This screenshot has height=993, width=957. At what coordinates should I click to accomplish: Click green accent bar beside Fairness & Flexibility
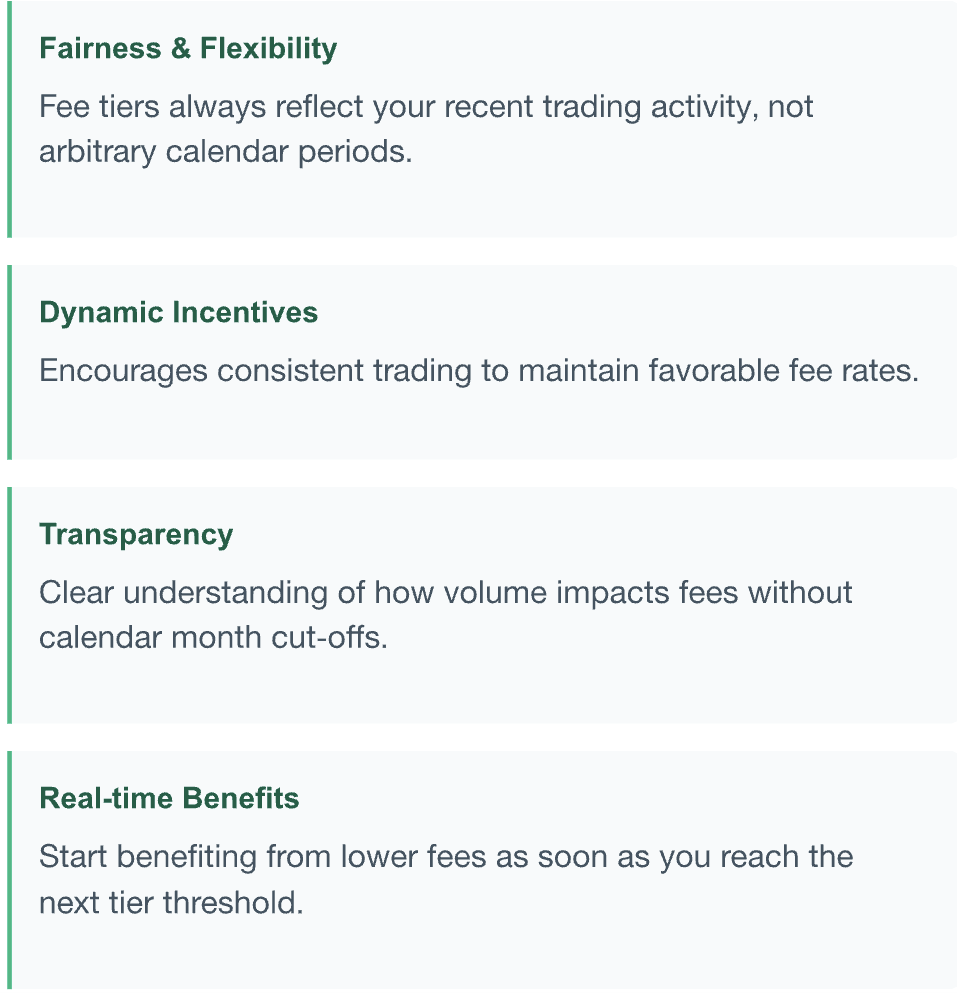click(x=10, y=120)
